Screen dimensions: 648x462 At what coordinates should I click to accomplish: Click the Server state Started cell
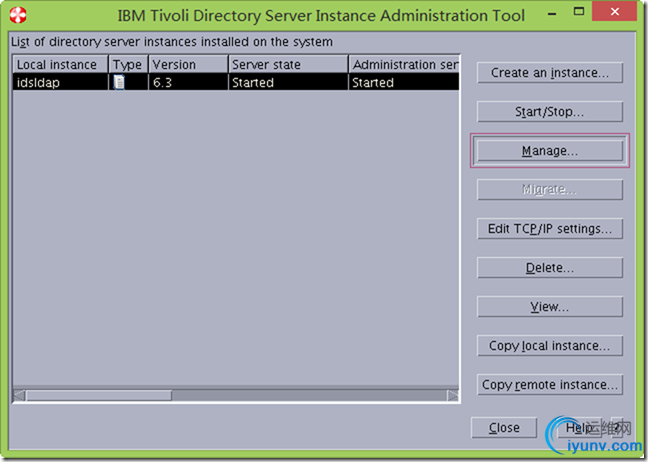pyautogui.click(x=288, y=82)
